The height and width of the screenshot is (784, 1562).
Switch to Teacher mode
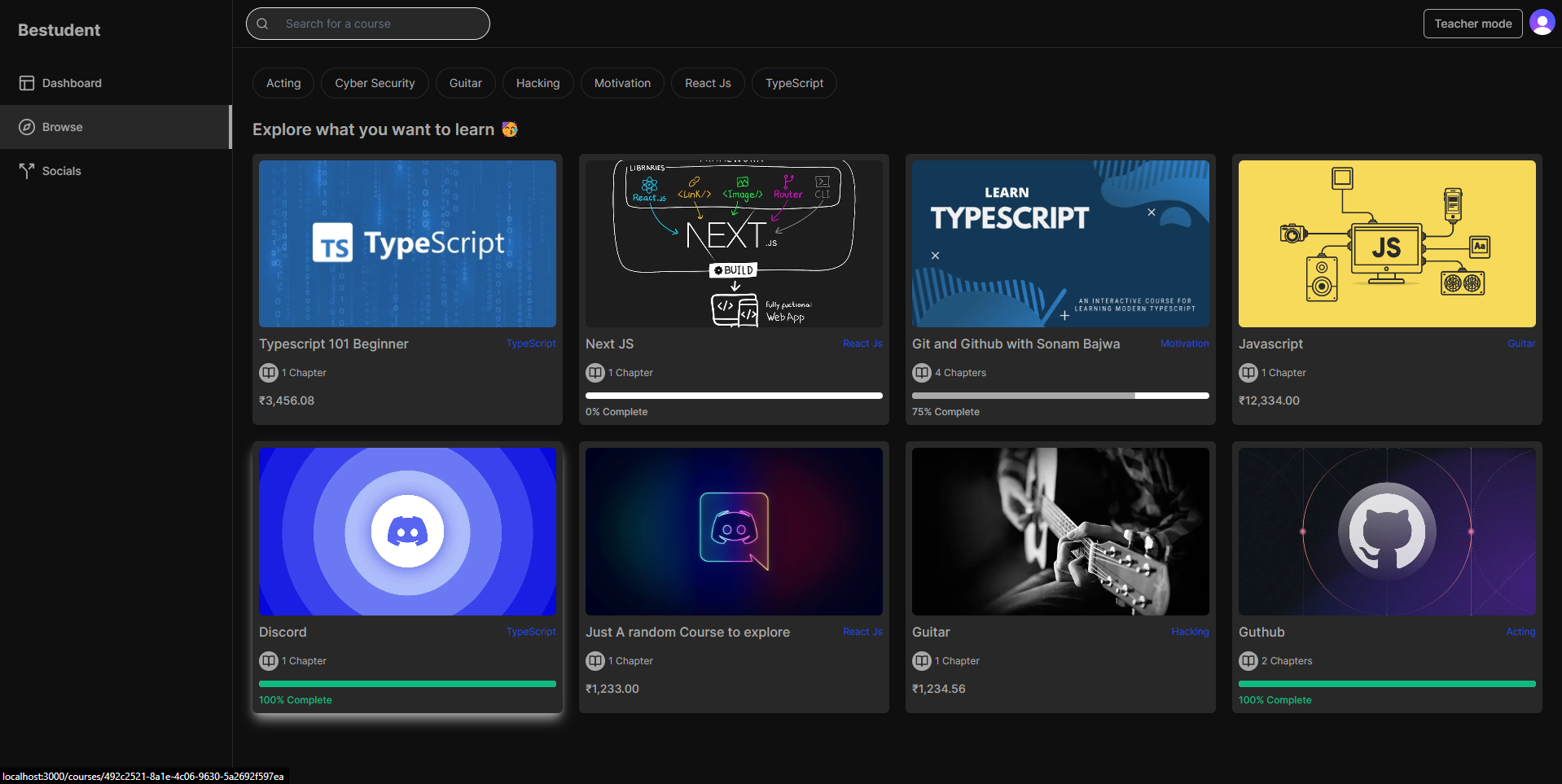click(x=1472, y=24)
